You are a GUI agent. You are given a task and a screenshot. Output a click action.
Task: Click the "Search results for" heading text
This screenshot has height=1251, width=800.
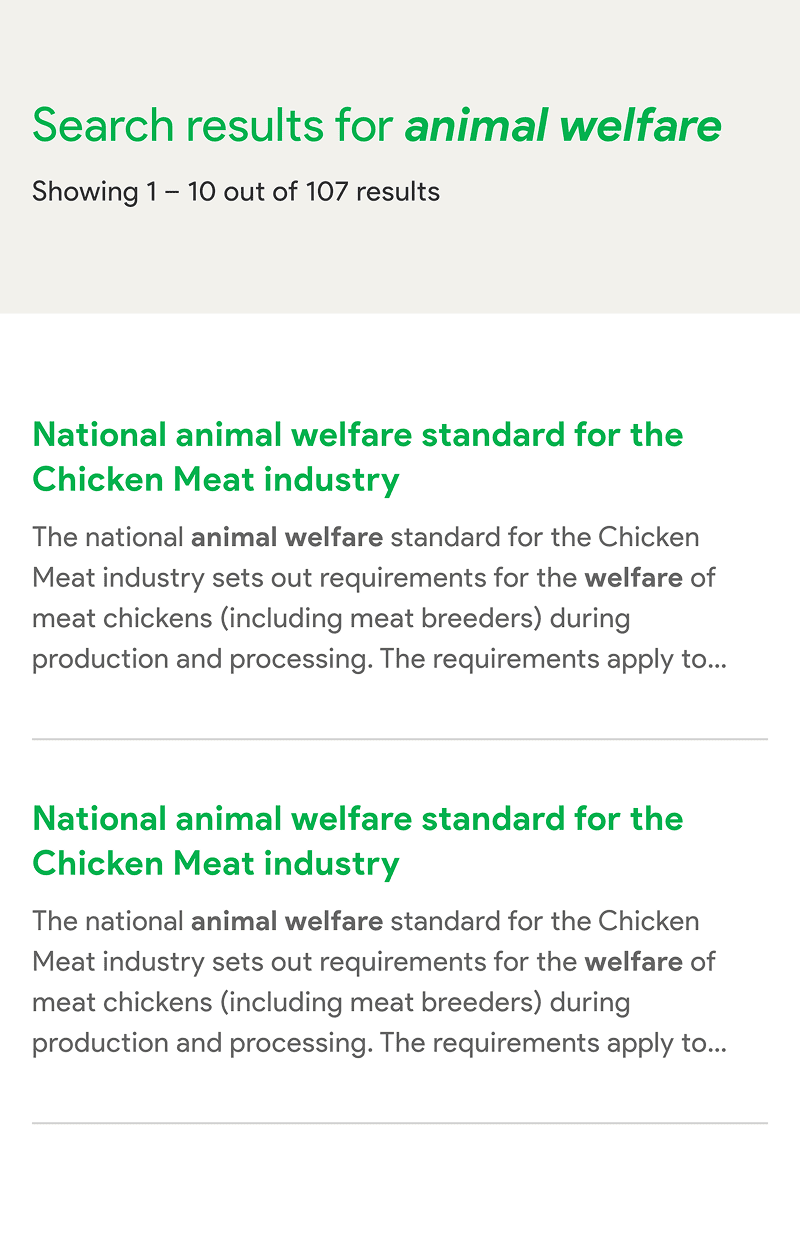pyautogui.click(x=215, y=126)
